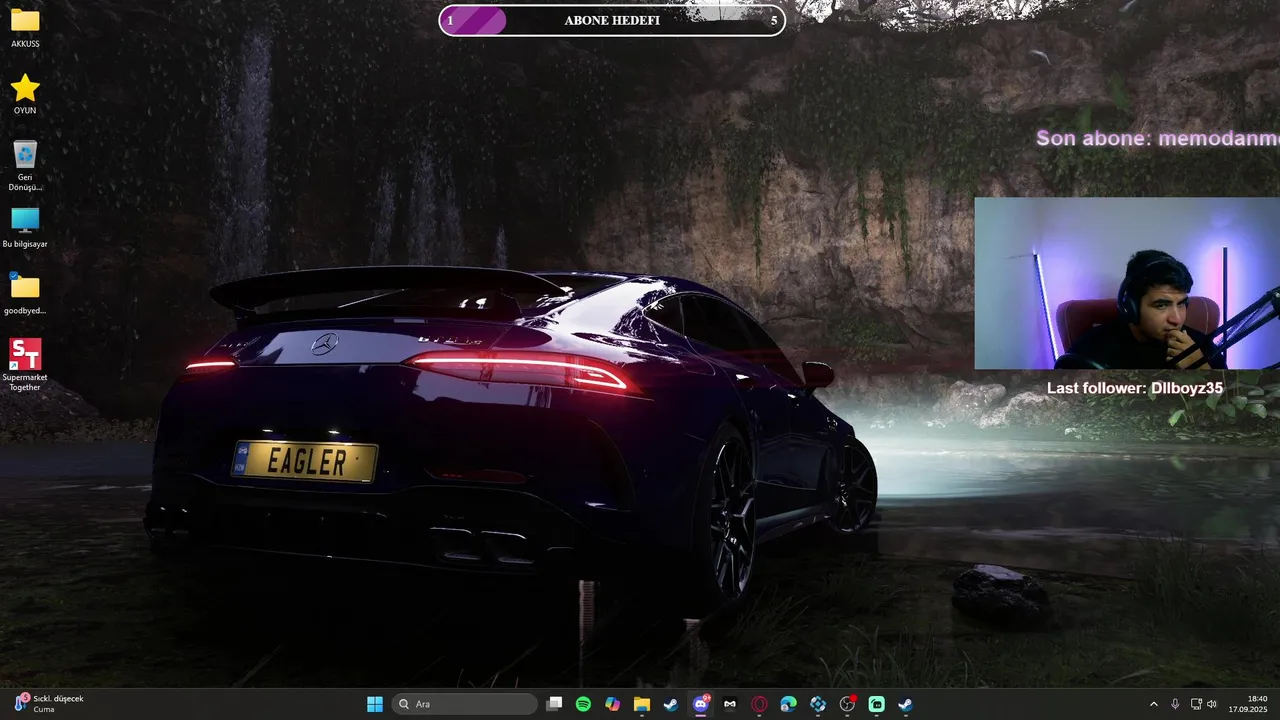Click the ABONE HEDEFI progress bar

click(x=612, y=20)
